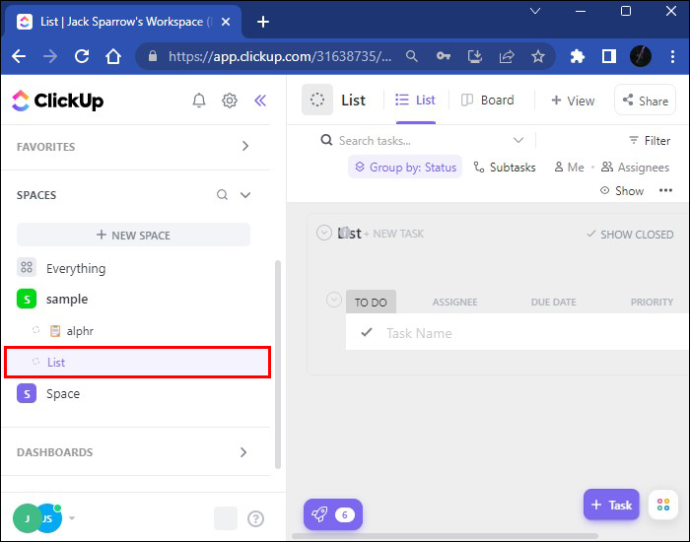690x542 pixels.
Task: Open the notifications bell
Action: [199, 100]
